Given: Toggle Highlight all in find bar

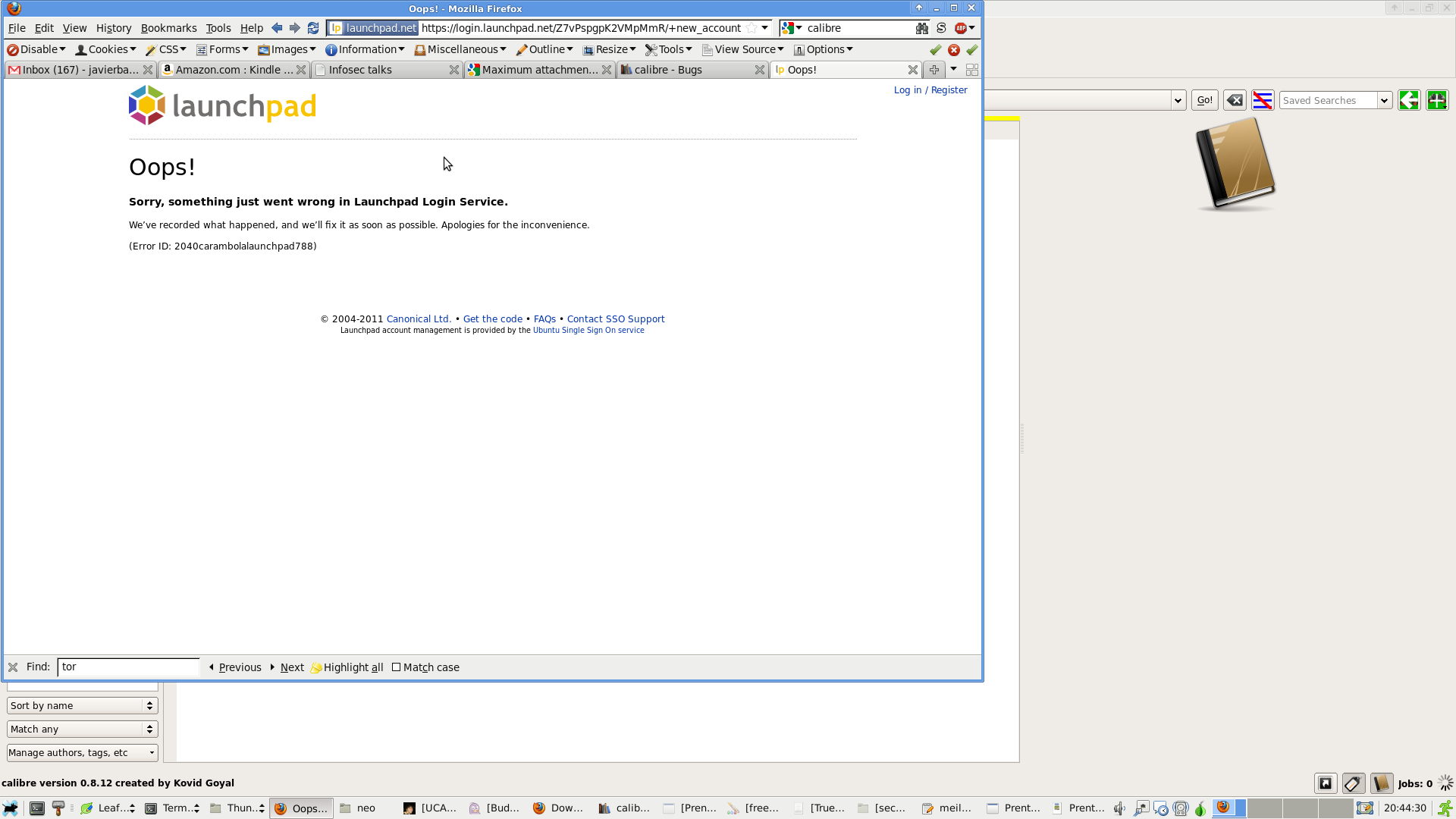Looking at the screenshot, I should (347, 667).
